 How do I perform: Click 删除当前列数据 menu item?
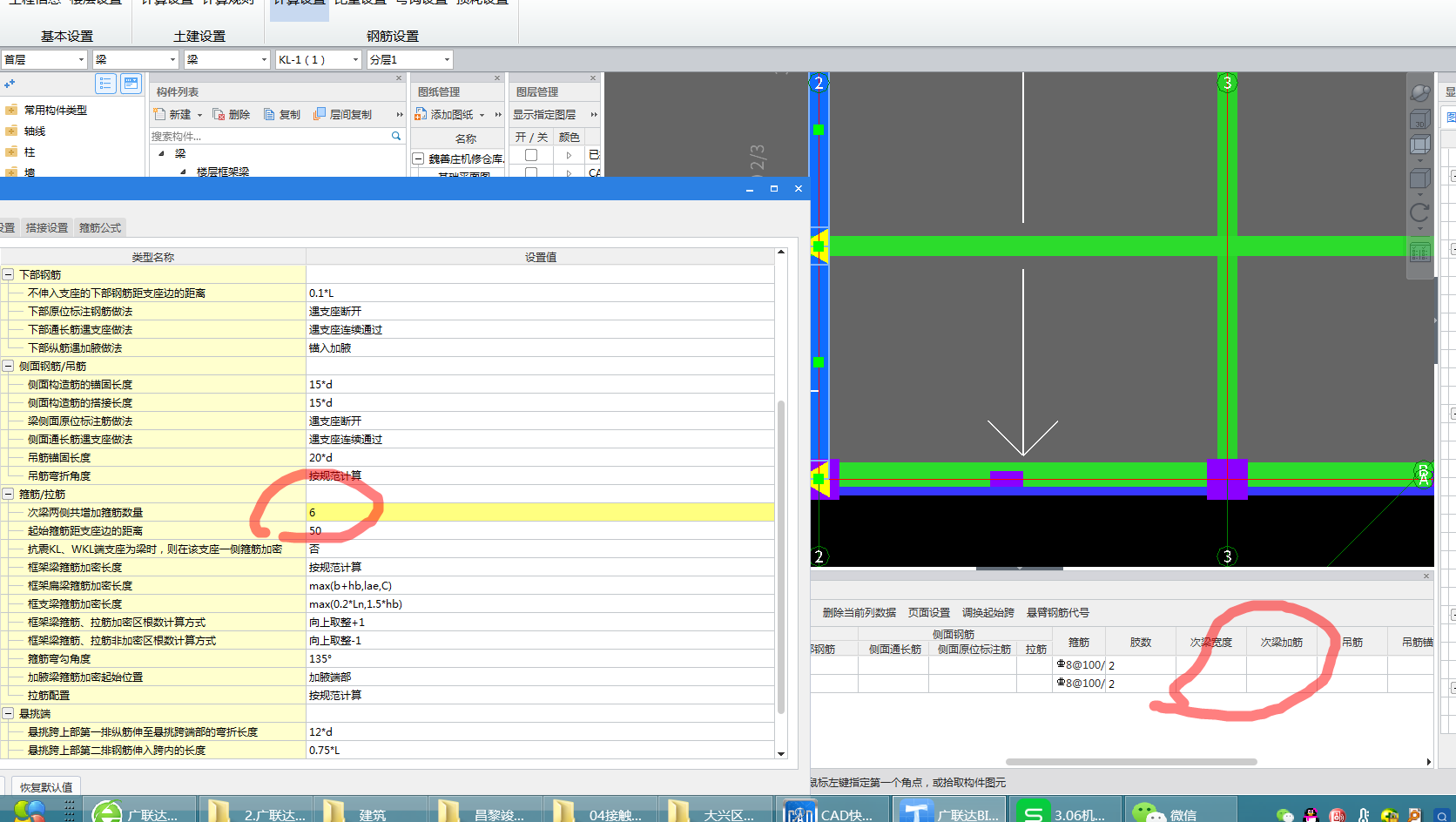click(859, 612)
